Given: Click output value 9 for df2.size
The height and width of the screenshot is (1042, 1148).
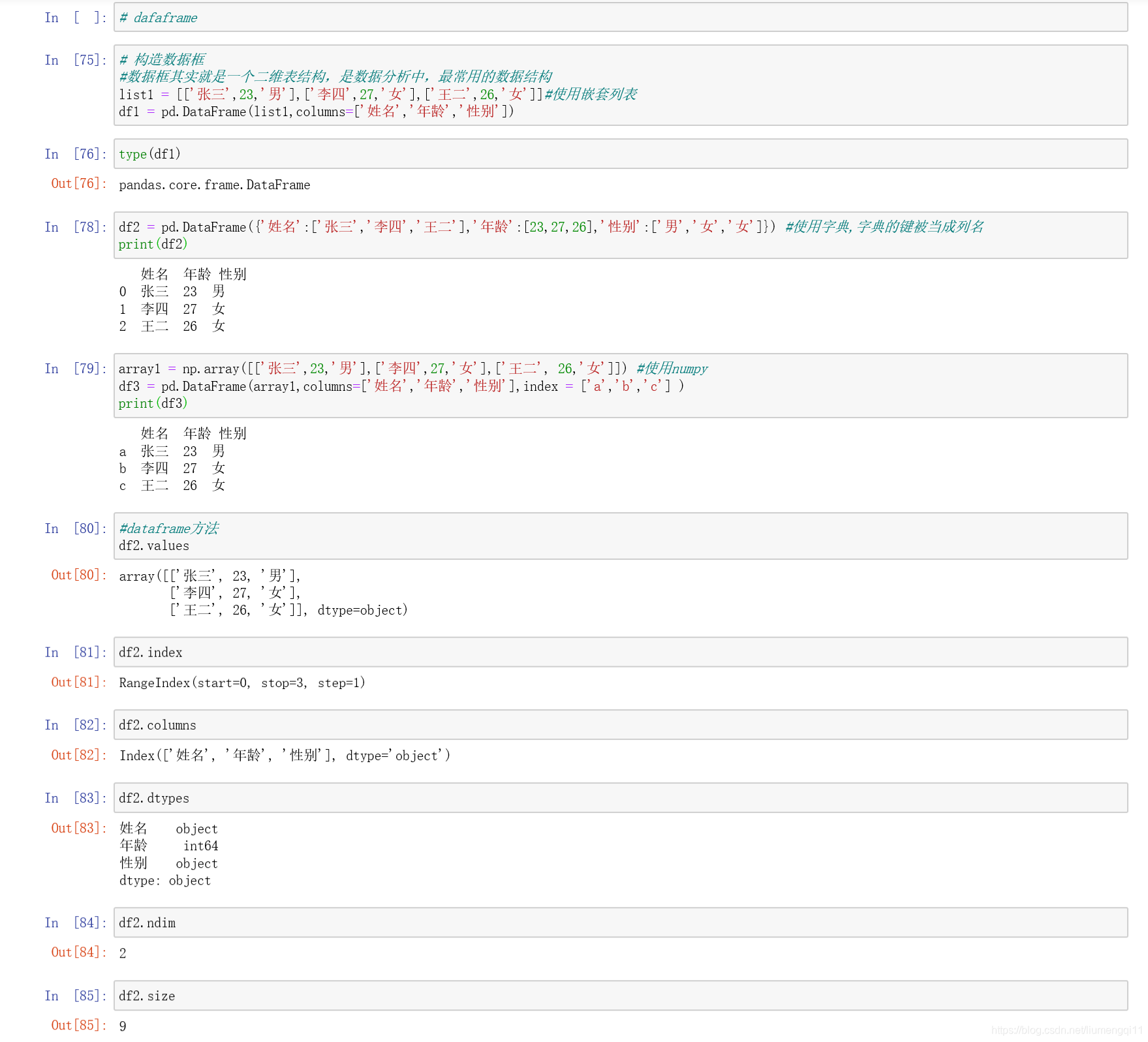Looking at the screenshot, I should click(123, 1026).
